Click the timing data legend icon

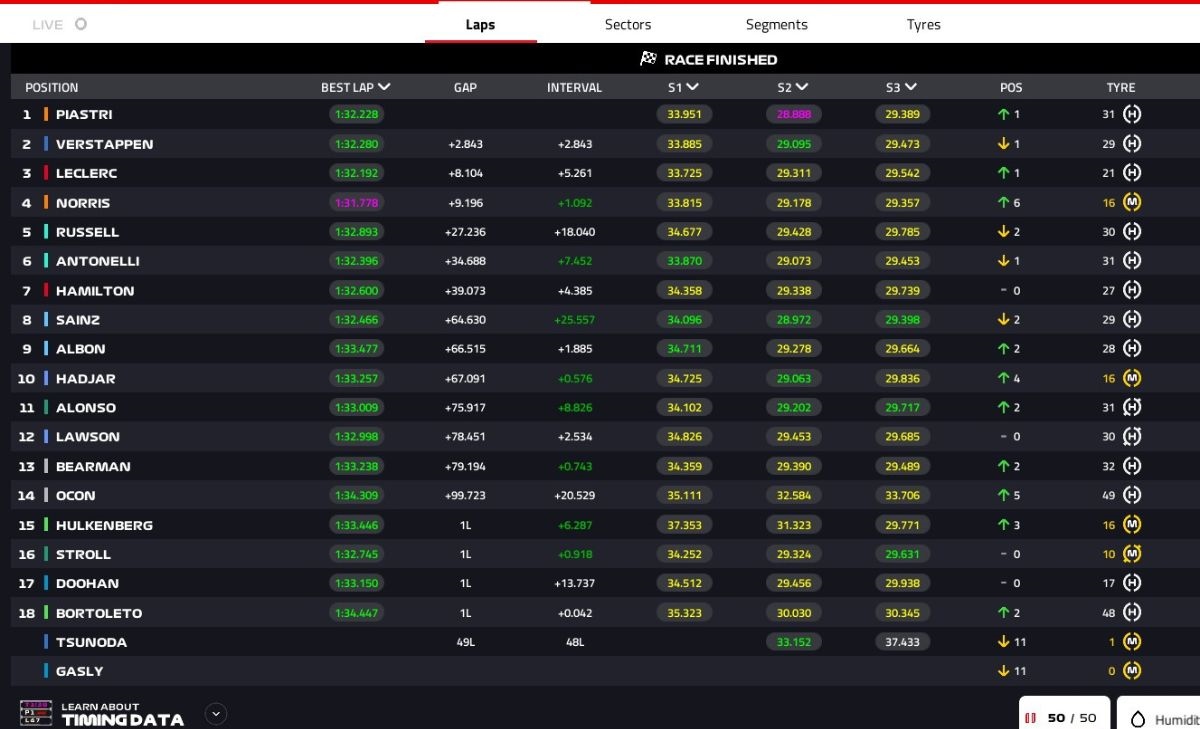36,713
